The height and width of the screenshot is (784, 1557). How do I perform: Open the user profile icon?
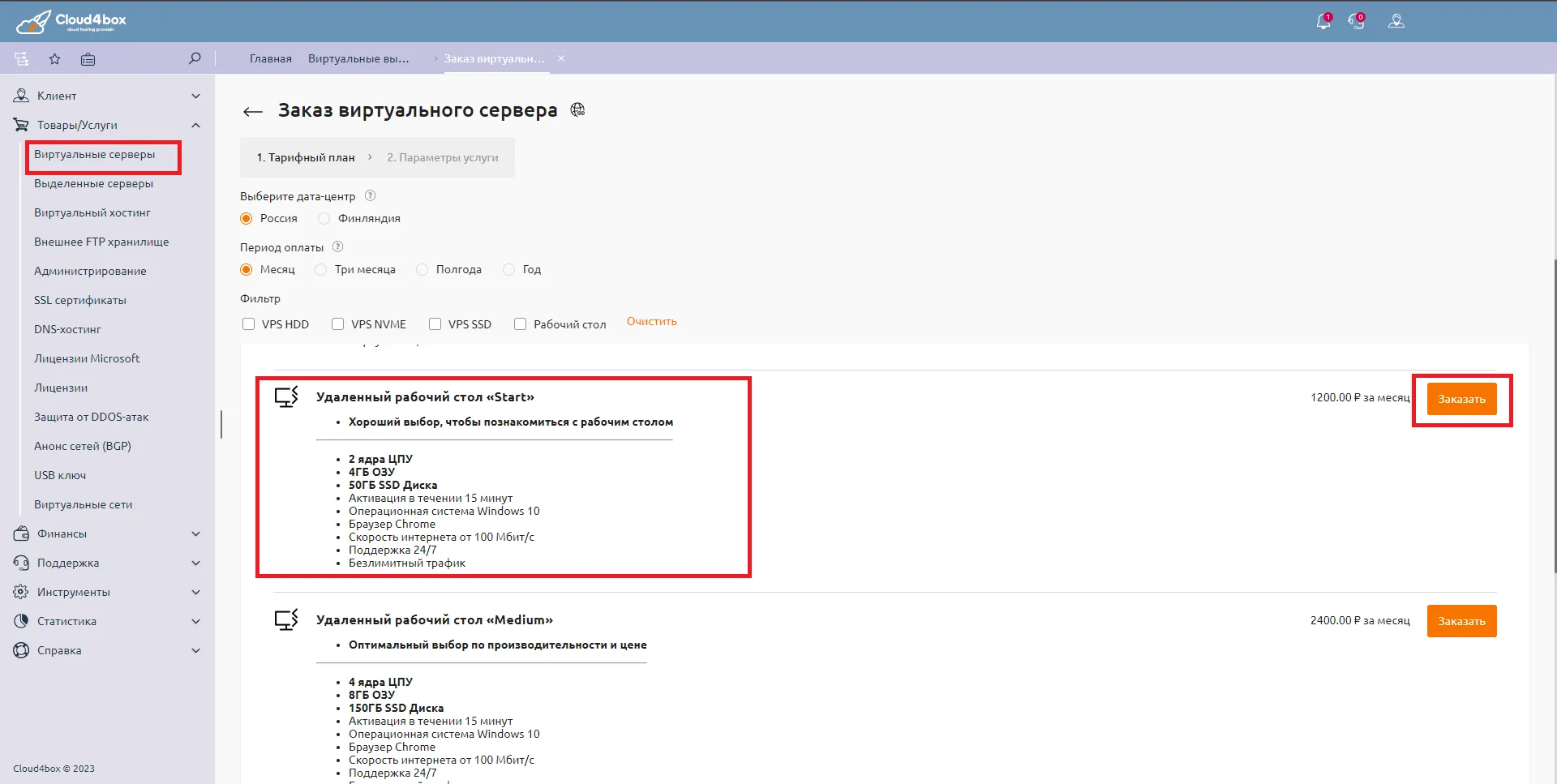(x=1396, y=22)
